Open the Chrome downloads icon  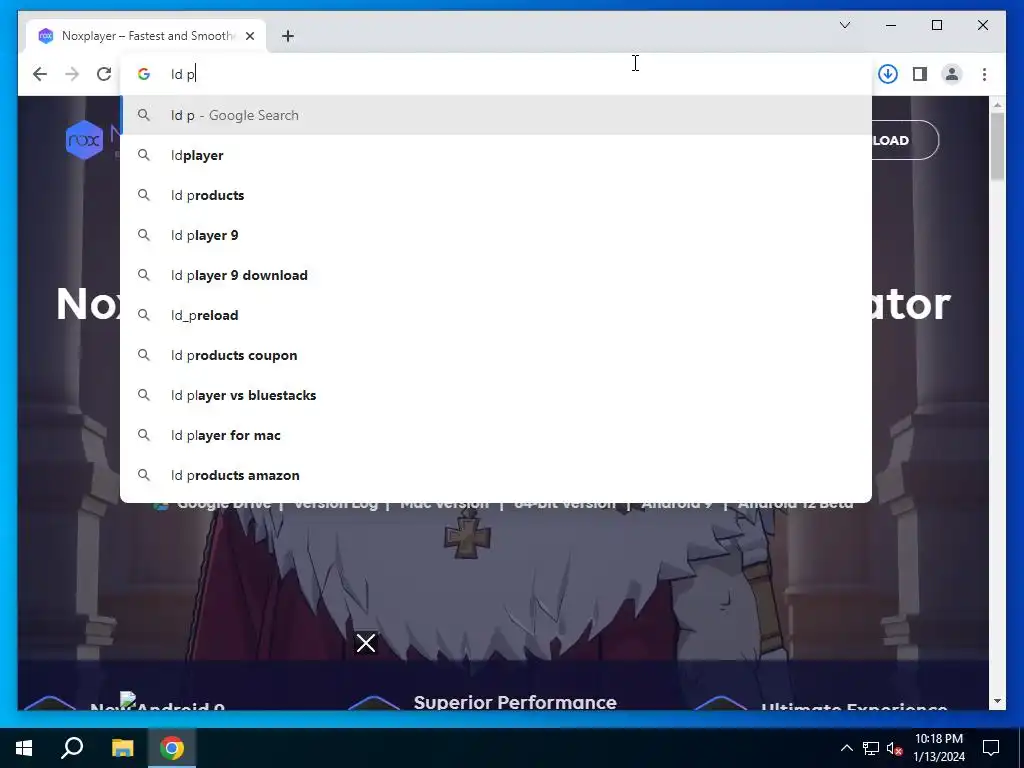(888, 74)
